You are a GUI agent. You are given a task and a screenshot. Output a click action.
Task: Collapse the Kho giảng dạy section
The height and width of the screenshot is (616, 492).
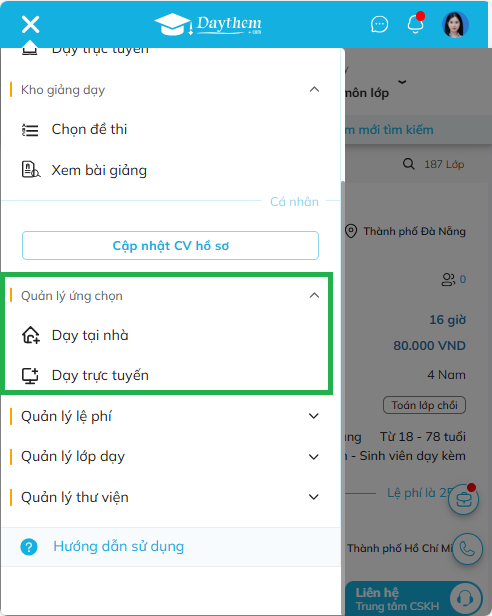coord(314,90)
